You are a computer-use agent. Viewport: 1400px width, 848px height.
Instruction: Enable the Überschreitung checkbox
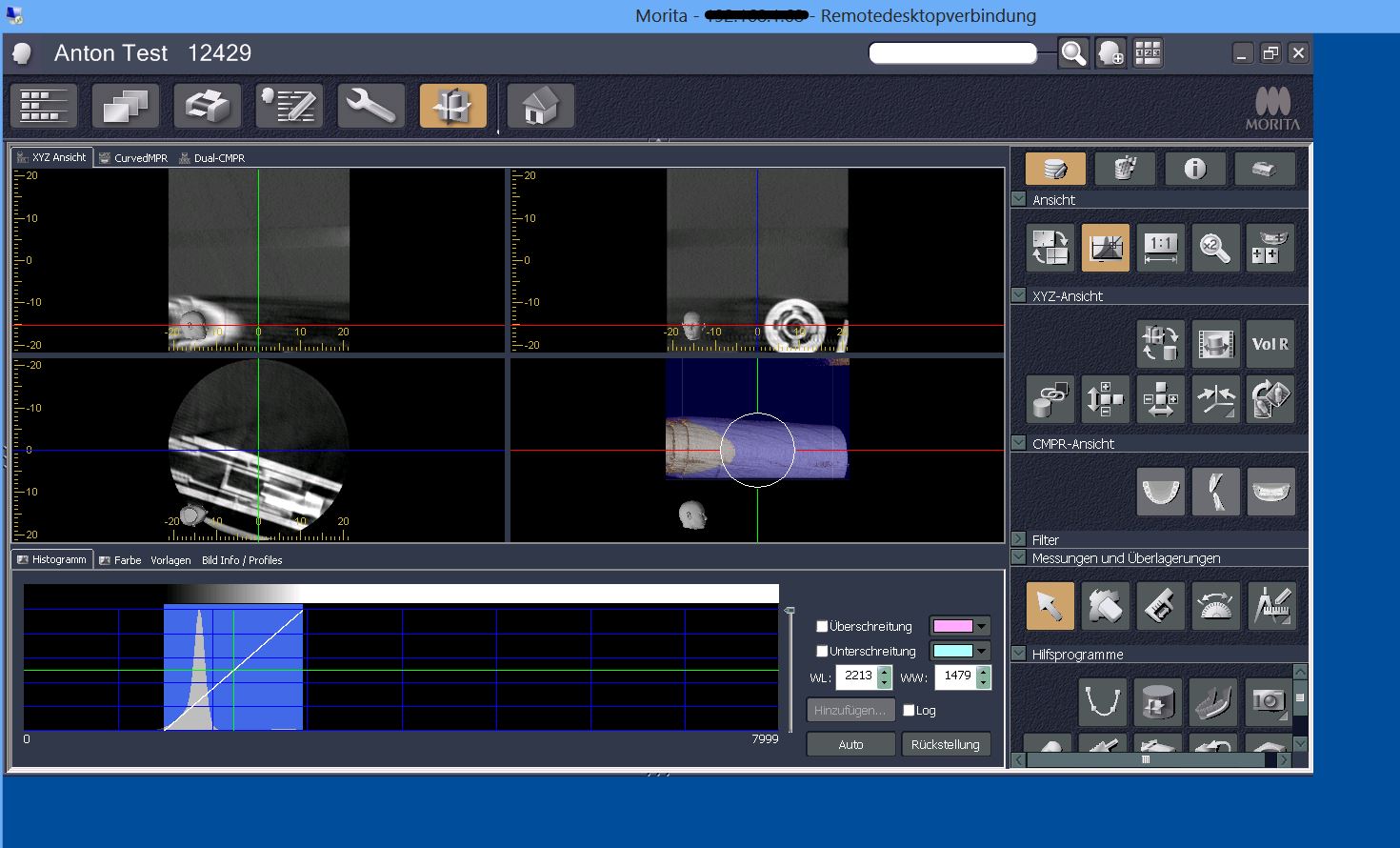click(x=822, y=626)
